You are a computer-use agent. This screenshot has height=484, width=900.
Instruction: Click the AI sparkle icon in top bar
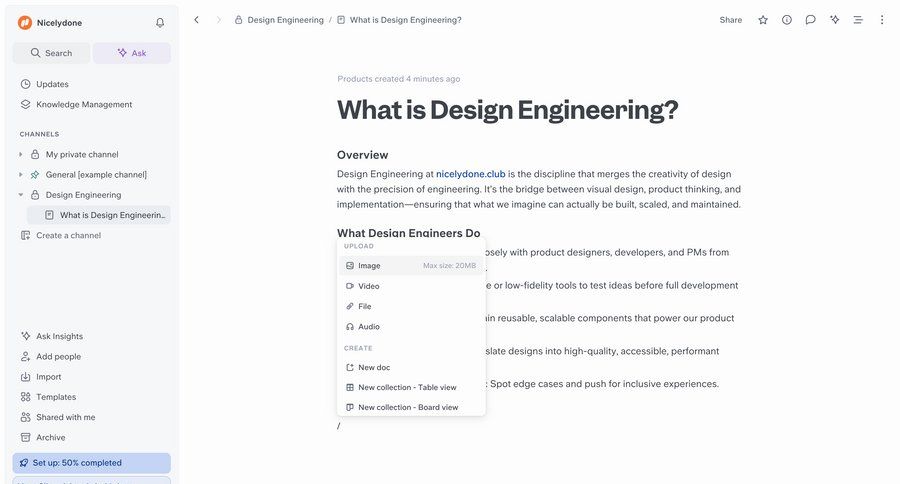(x=834, y=20)
